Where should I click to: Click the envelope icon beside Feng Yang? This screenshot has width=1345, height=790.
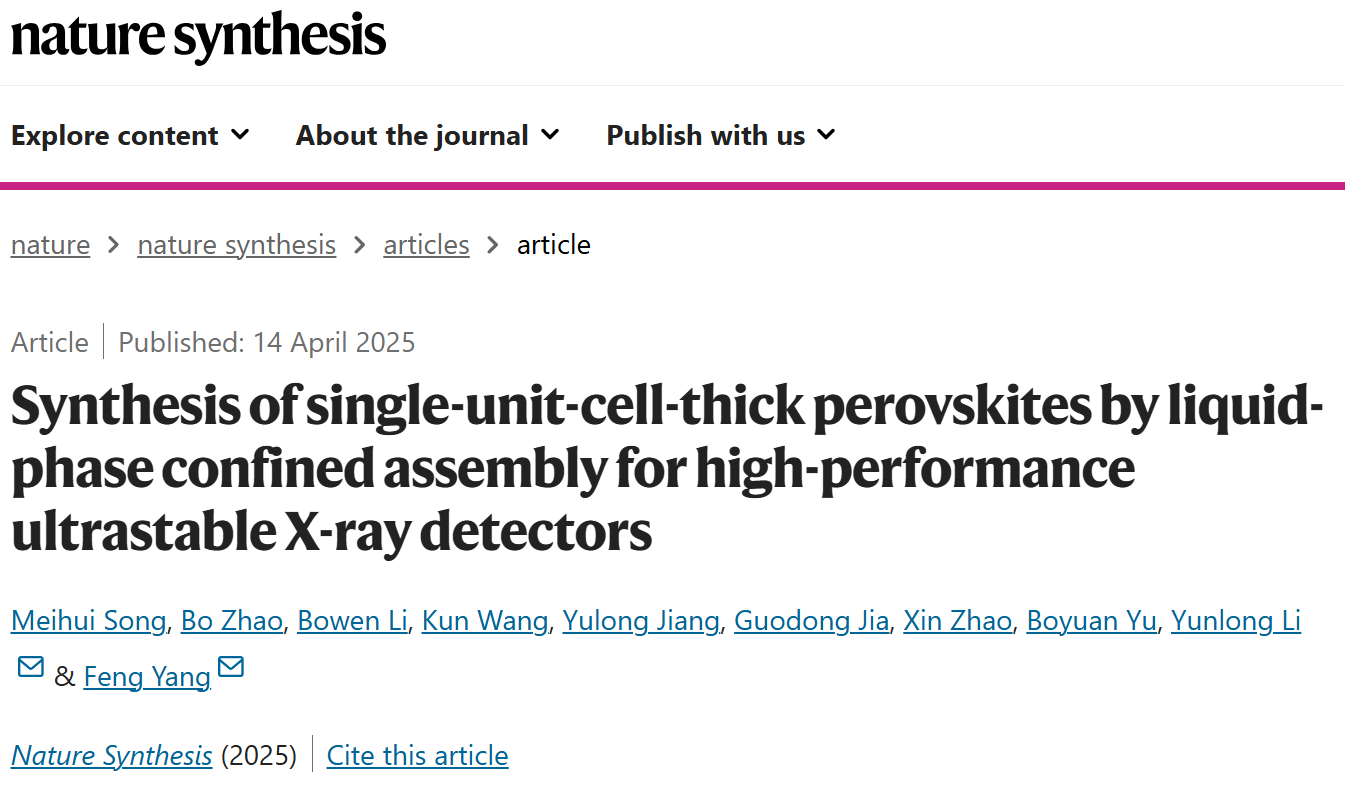[231, 666]
